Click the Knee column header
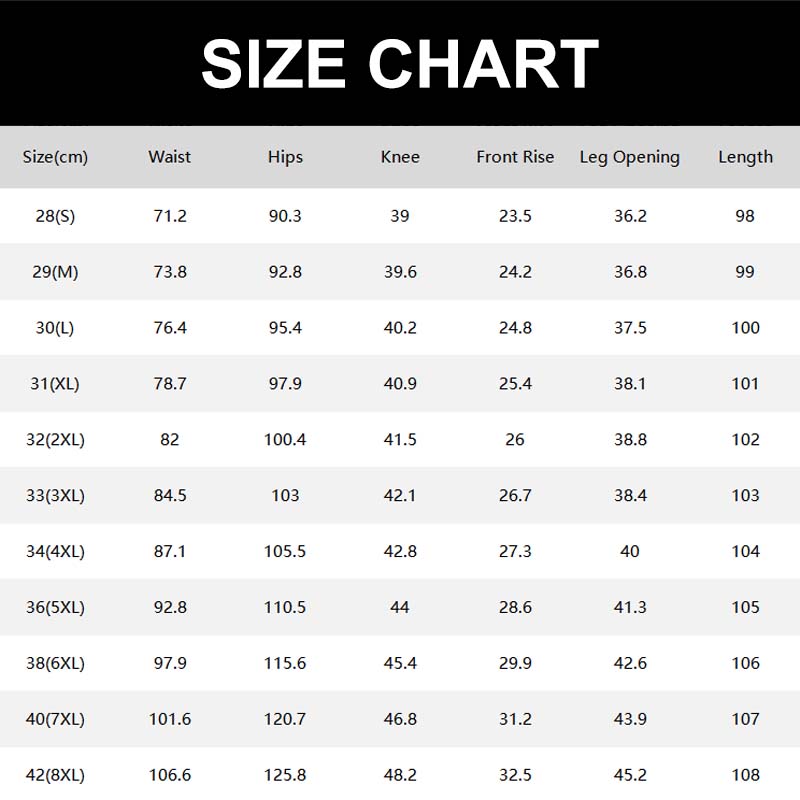Viewport: 800px width, 800px height. pyautogui.click(x=400, y=157)
